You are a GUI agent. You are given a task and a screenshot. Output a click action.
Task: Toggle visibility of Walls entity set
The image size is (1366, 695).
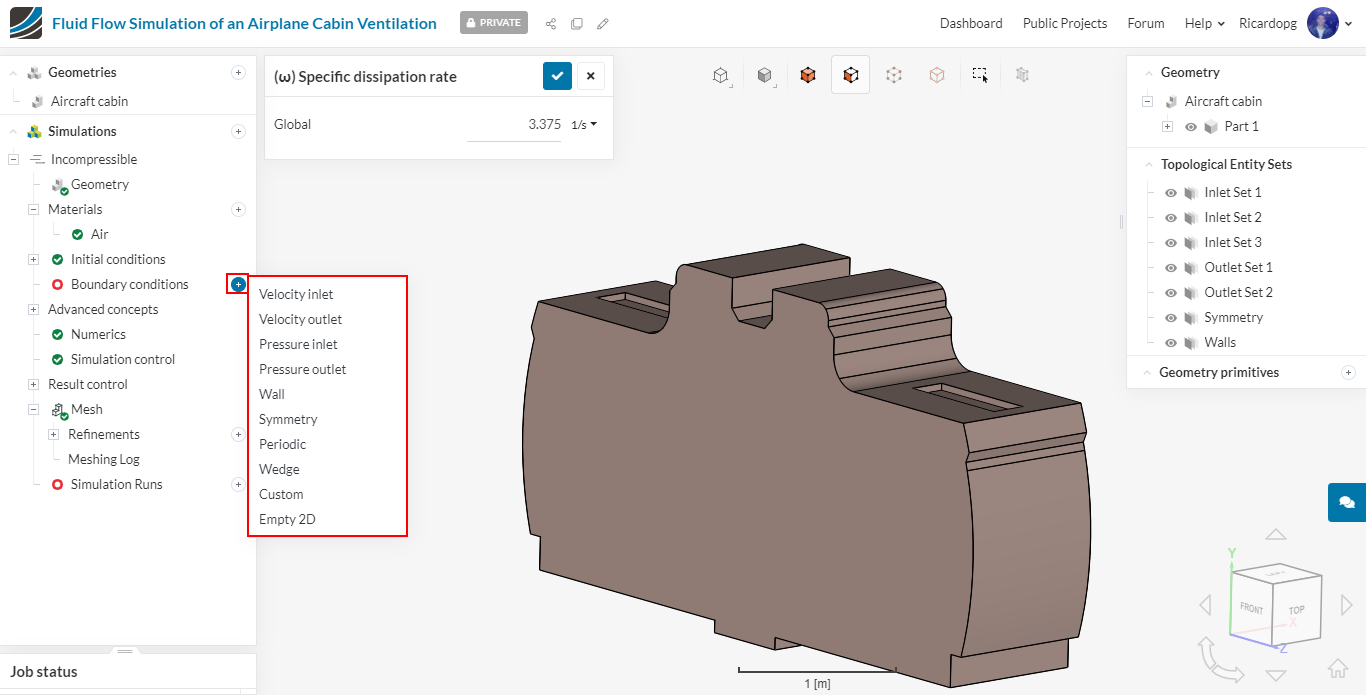[1170, 342]
